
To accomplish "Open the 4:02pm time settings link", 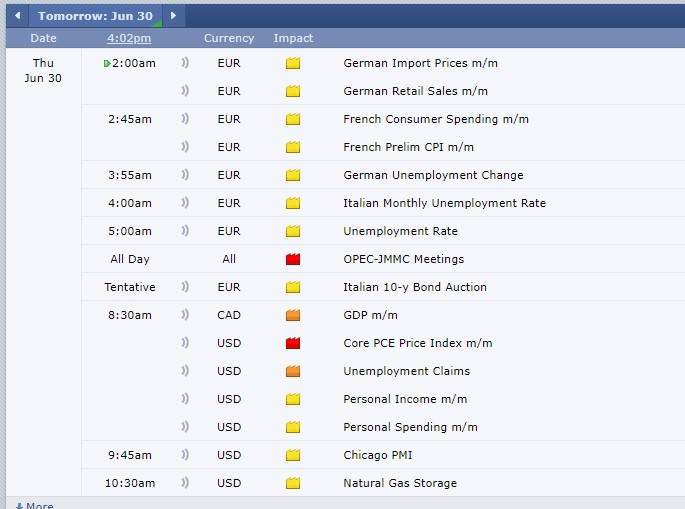I will (129, 38).
